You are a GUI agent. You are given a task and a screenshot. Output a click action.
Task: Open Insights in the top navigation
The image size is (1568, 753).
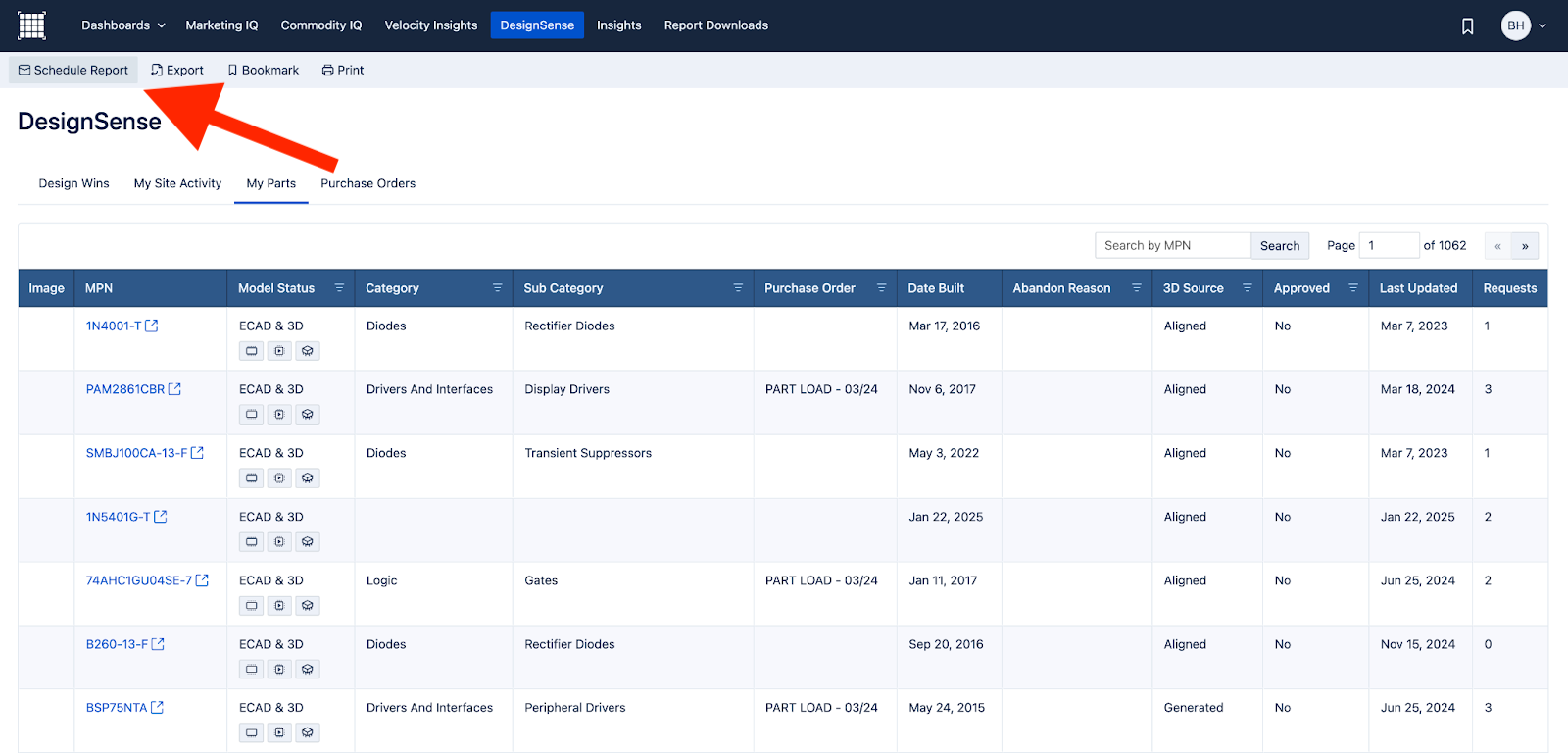coord(619,25)
